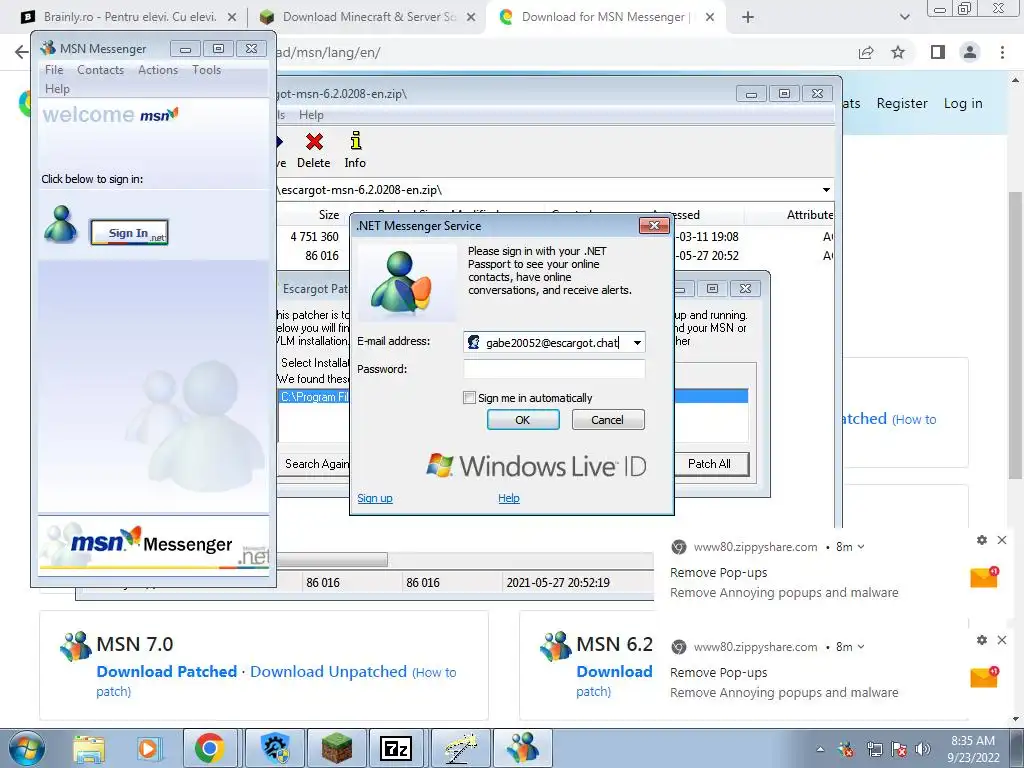Viewport: 1024px width, 768px height.
Task: Open the shield-gear taskbar program
Action: pos(275,748)
